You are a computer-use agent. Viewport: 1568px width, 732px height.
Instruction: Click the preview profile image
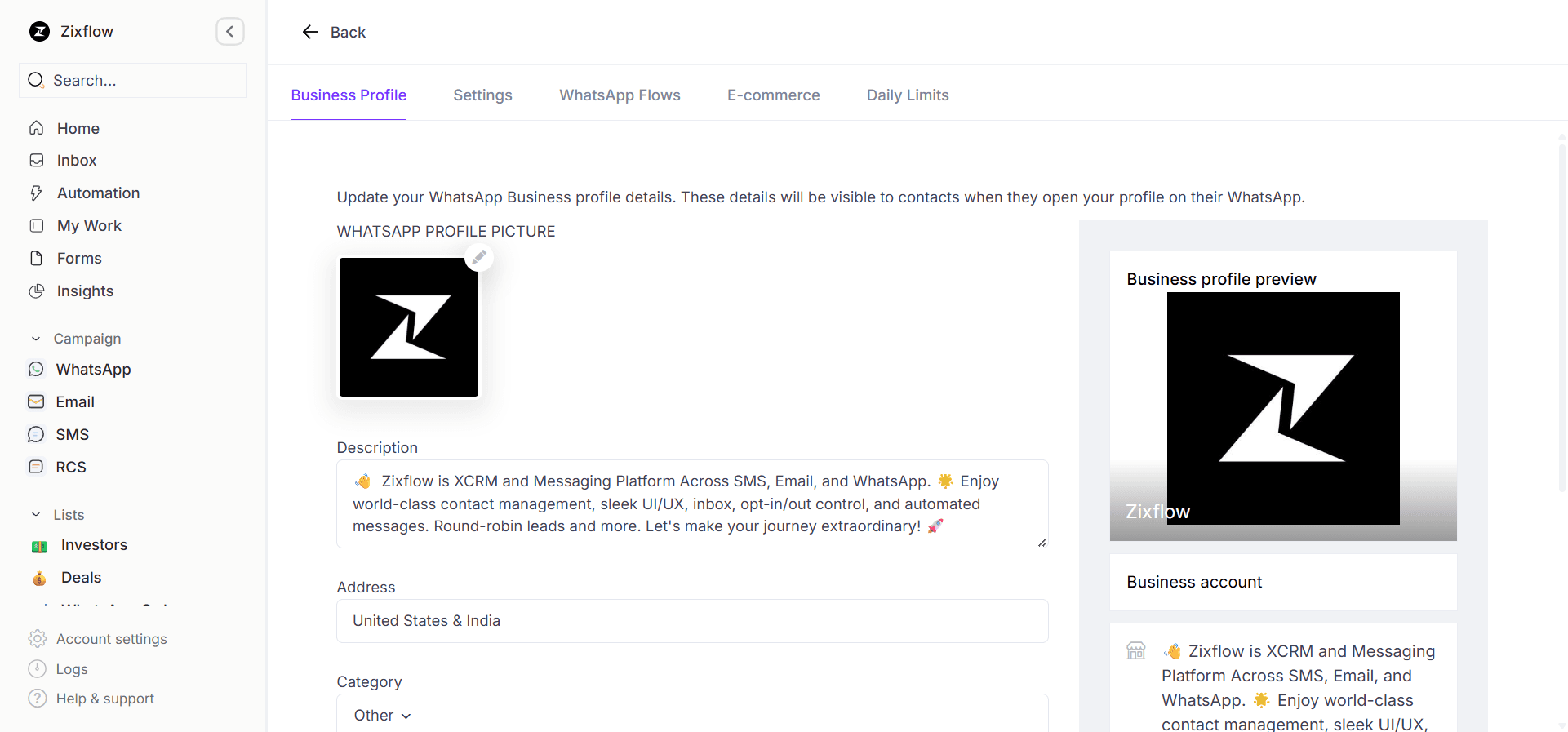(1283, 408)
